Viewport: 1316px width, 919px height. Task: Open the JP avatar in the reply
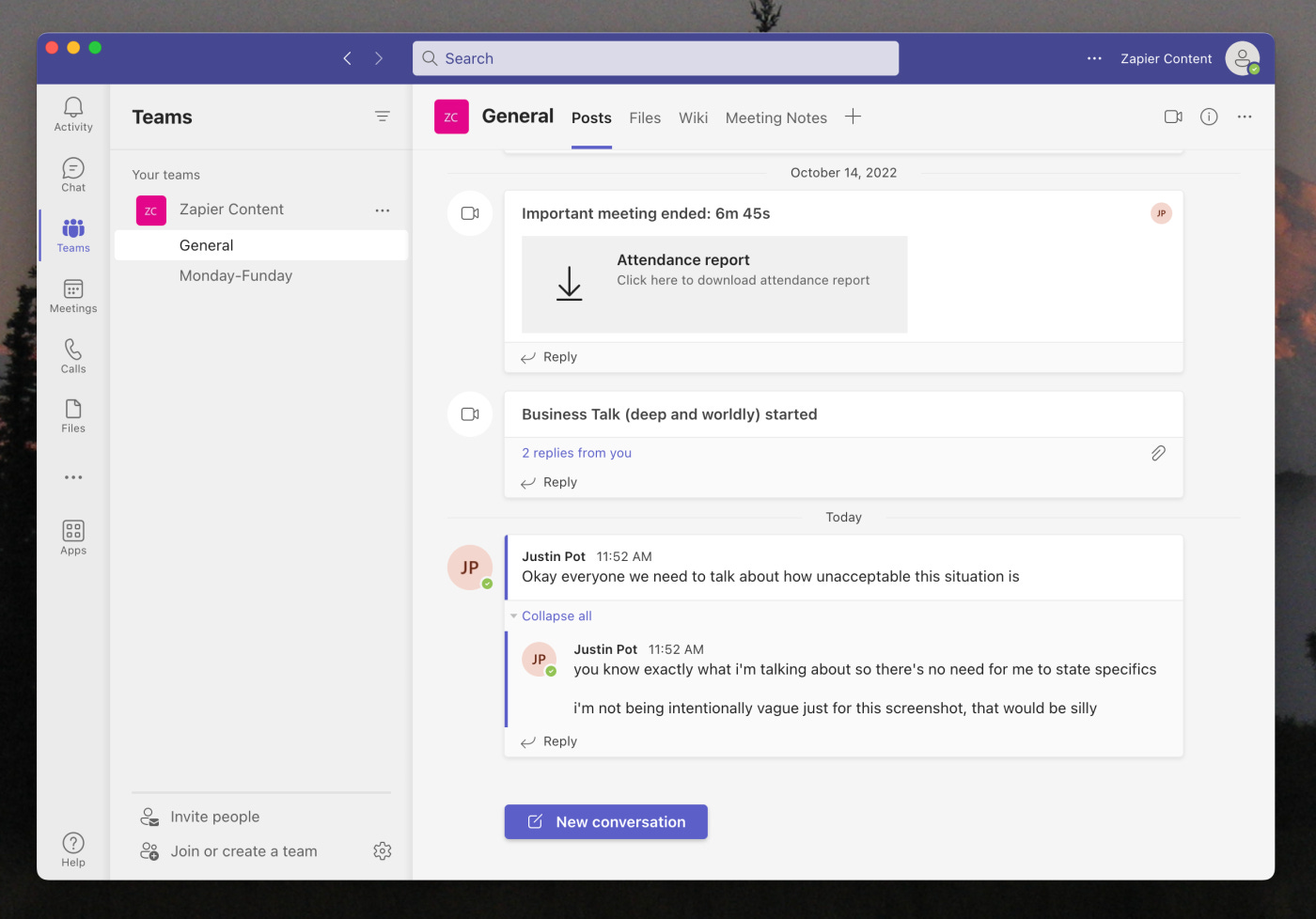[539, 660]
